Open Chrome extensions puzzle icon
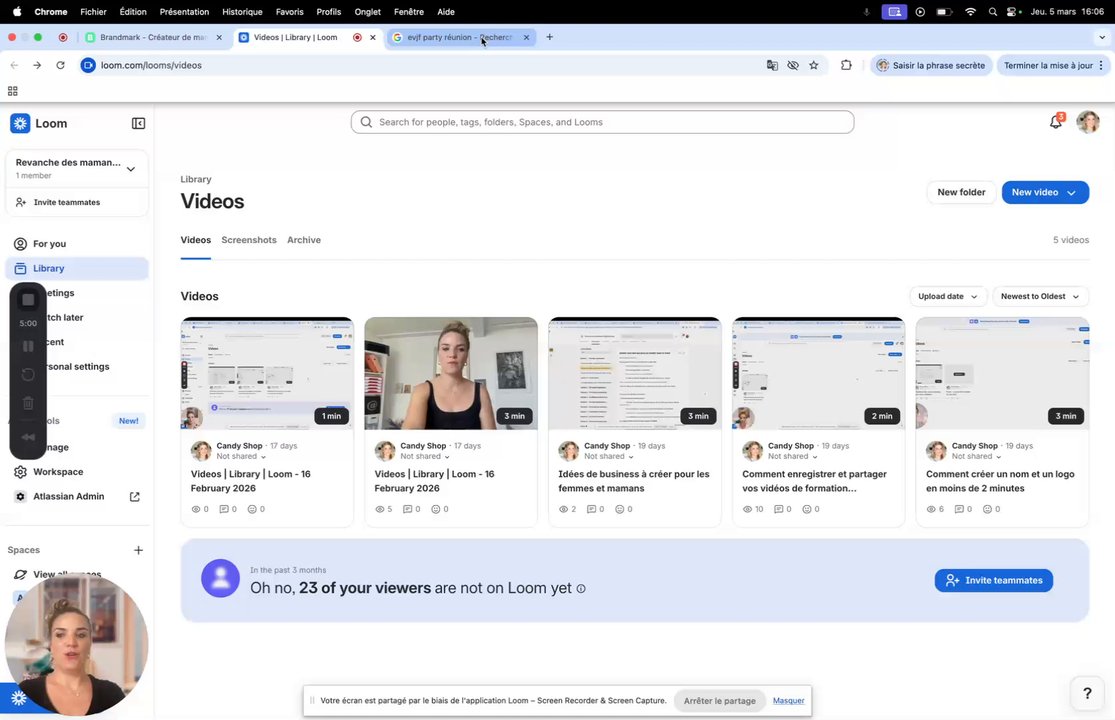This screenshot has width=1115, height=720. (845, 65)
